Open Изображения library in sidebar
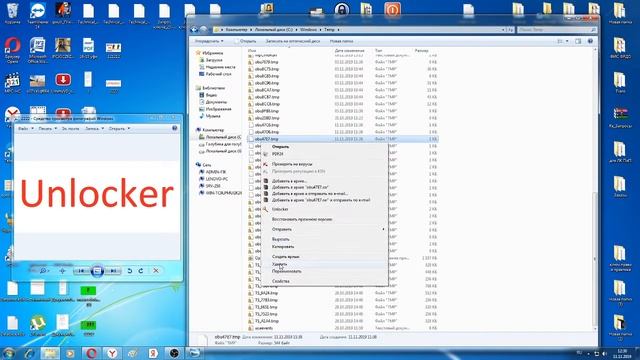 218,109
